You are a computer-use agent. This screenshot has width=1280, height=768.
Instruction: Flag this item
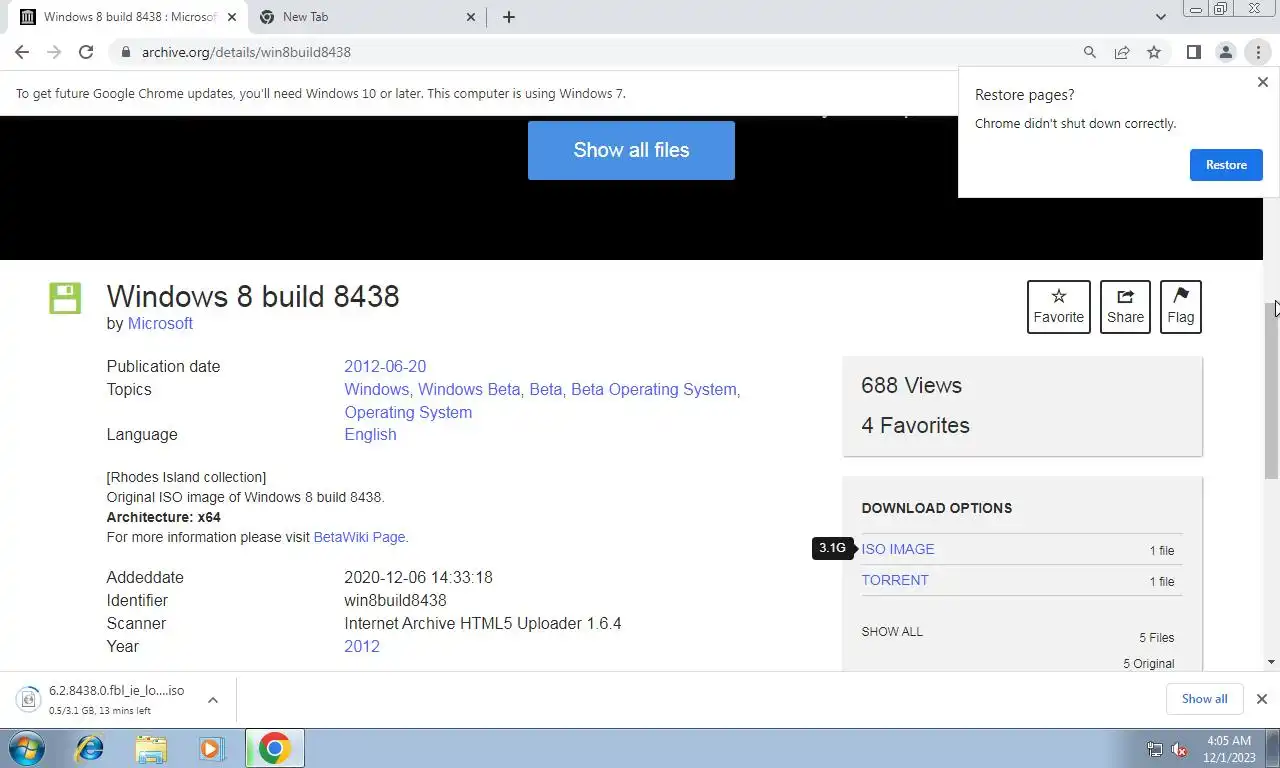[x=1180, y=306]
